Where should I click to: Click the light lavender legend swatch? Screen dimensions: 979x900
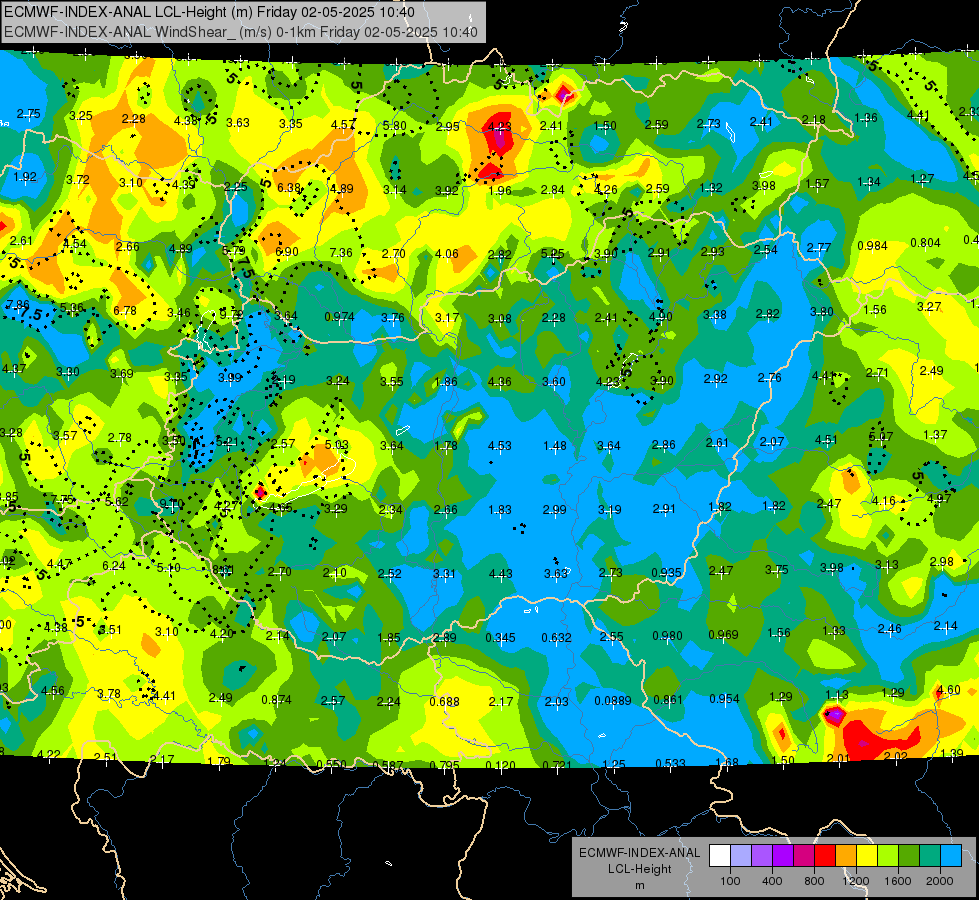click(741, 855)
